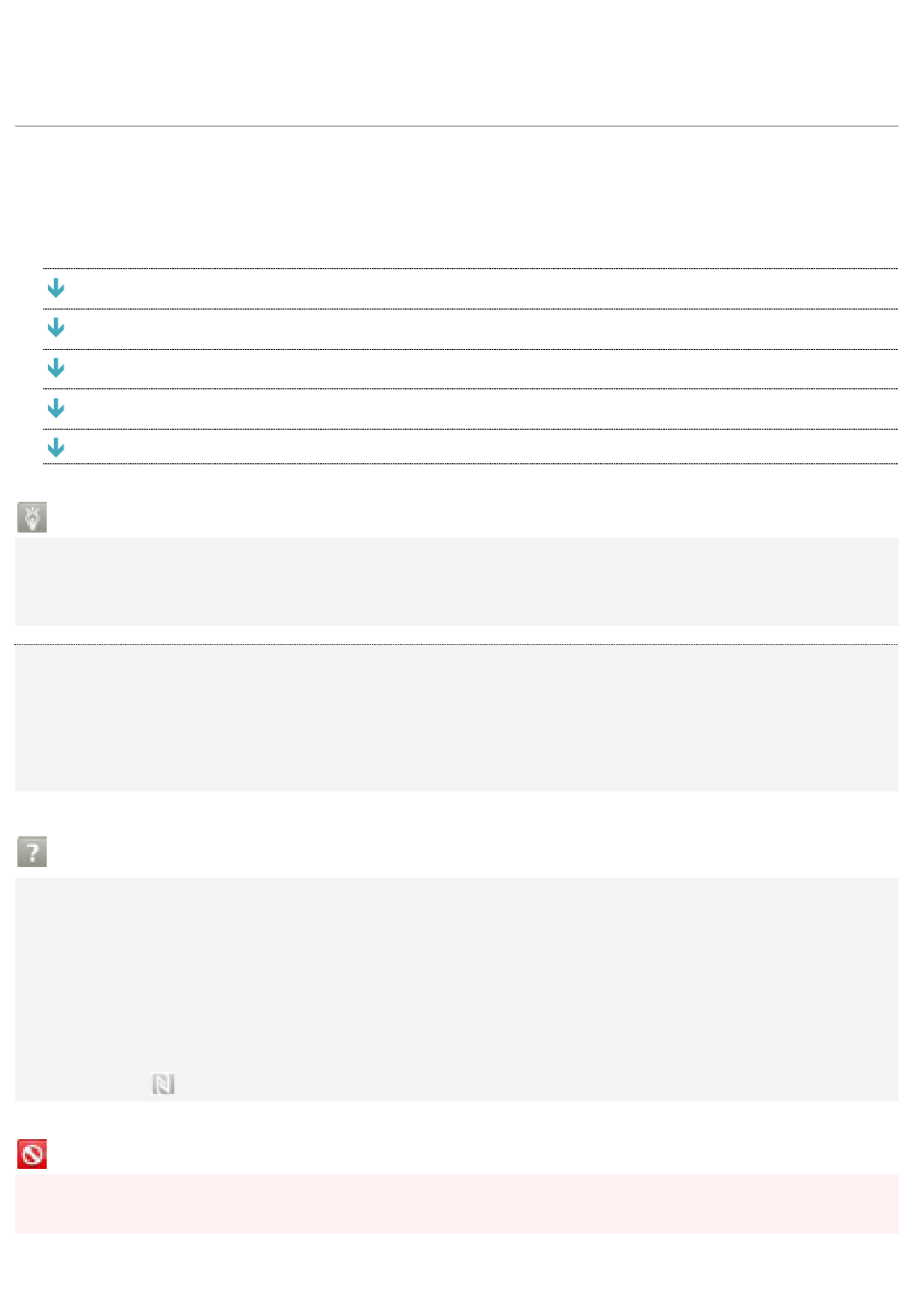Open the last jump-link row beside arrow
The width and height of the screenshot is (913, 1316).
(x=470, y=447)
